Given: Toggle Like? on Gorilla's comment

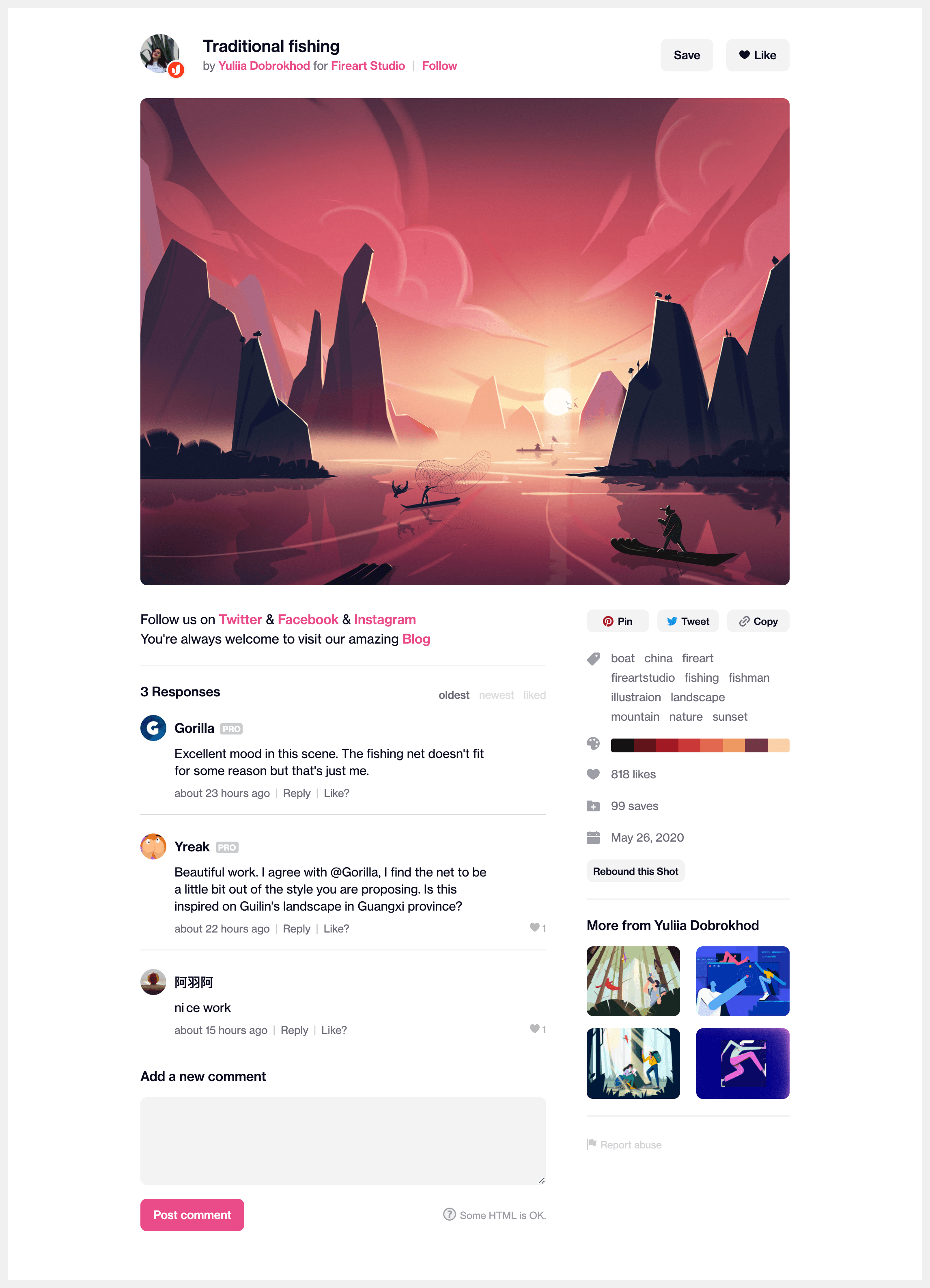Looking at the screenshot, I should tap(336, 793).
